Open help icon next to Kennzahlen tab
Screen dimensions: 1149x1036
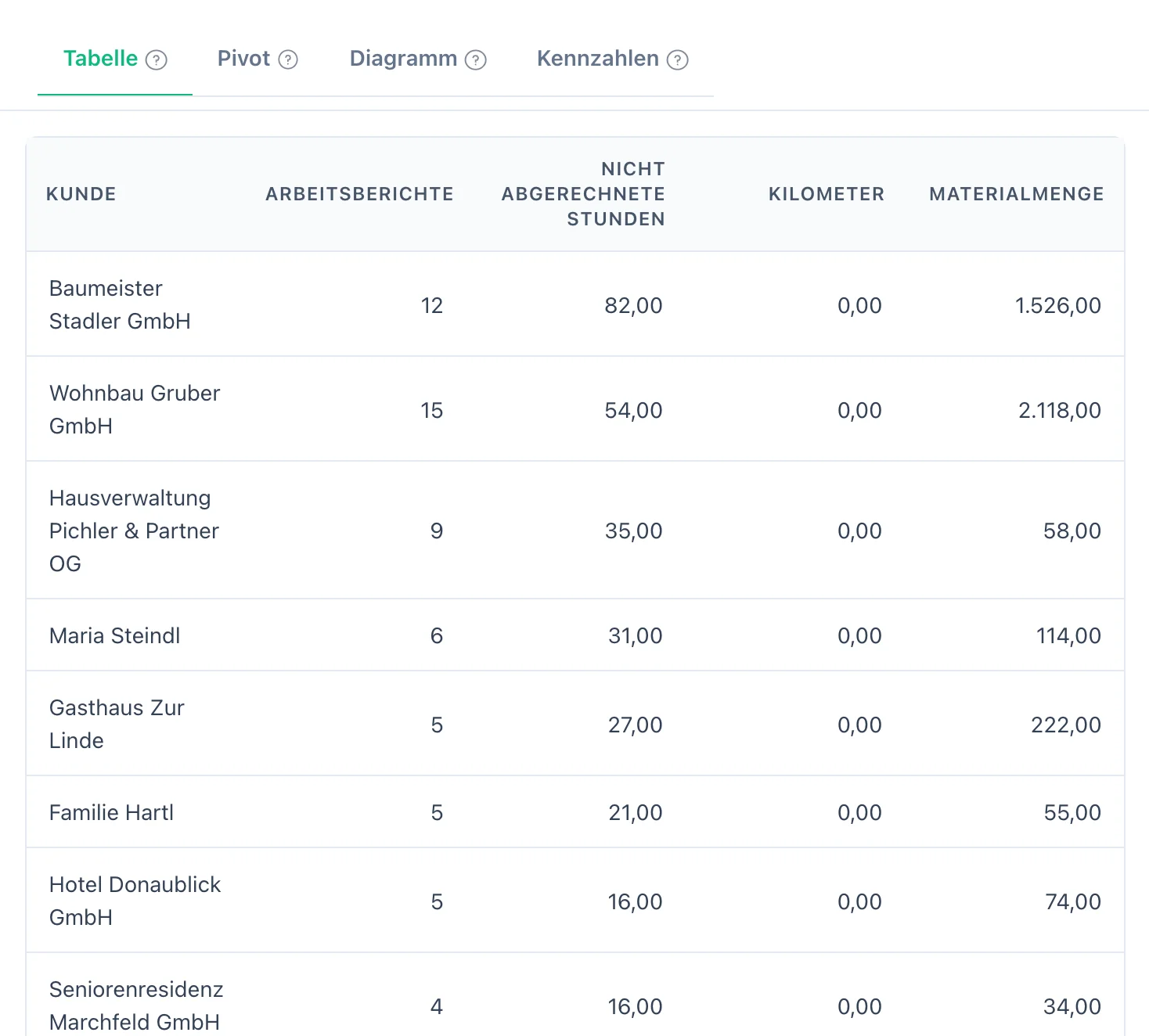[x=678, y=59]
